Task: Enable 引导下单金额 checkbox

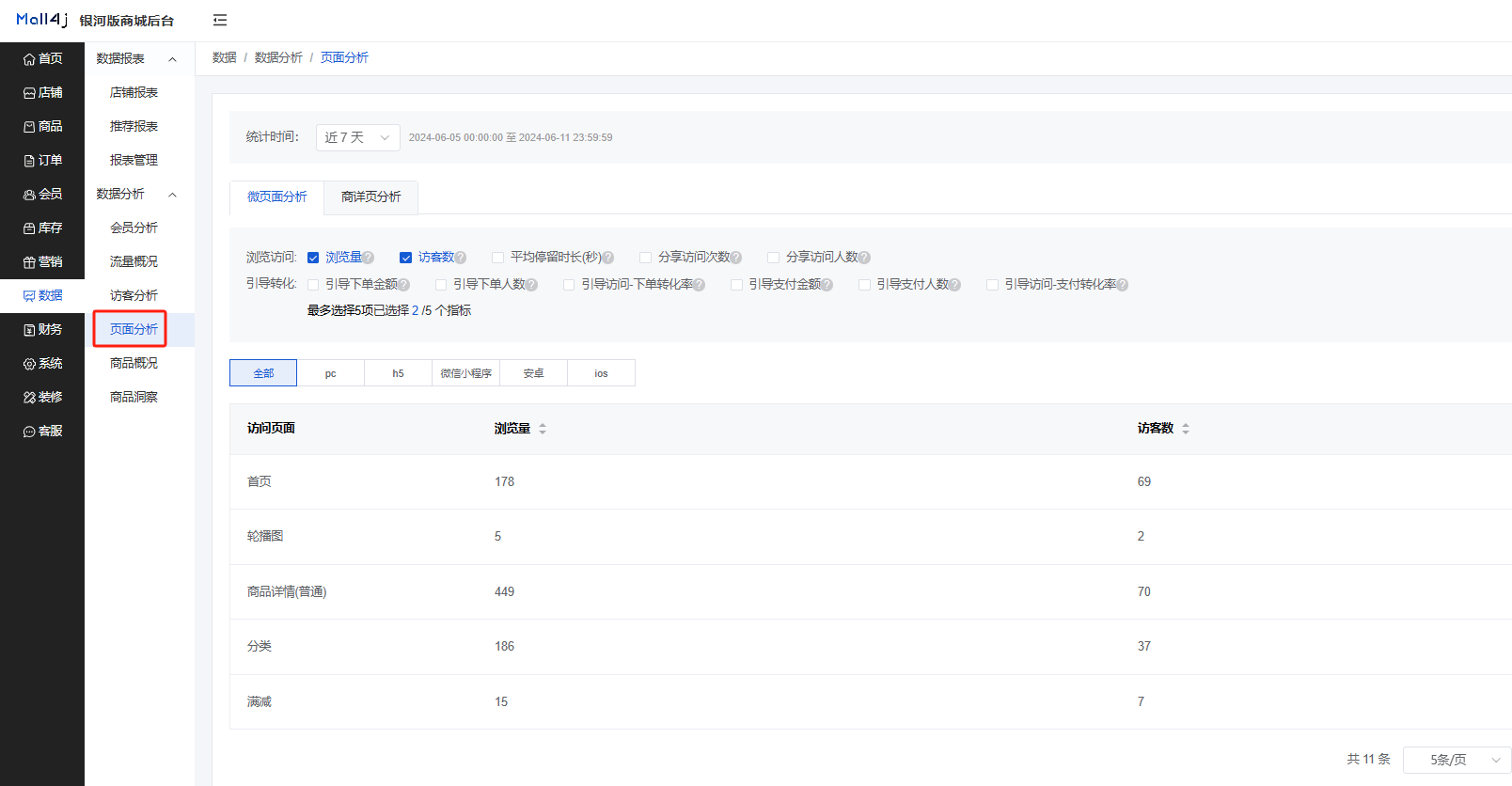Action: (x=313, y=285)
